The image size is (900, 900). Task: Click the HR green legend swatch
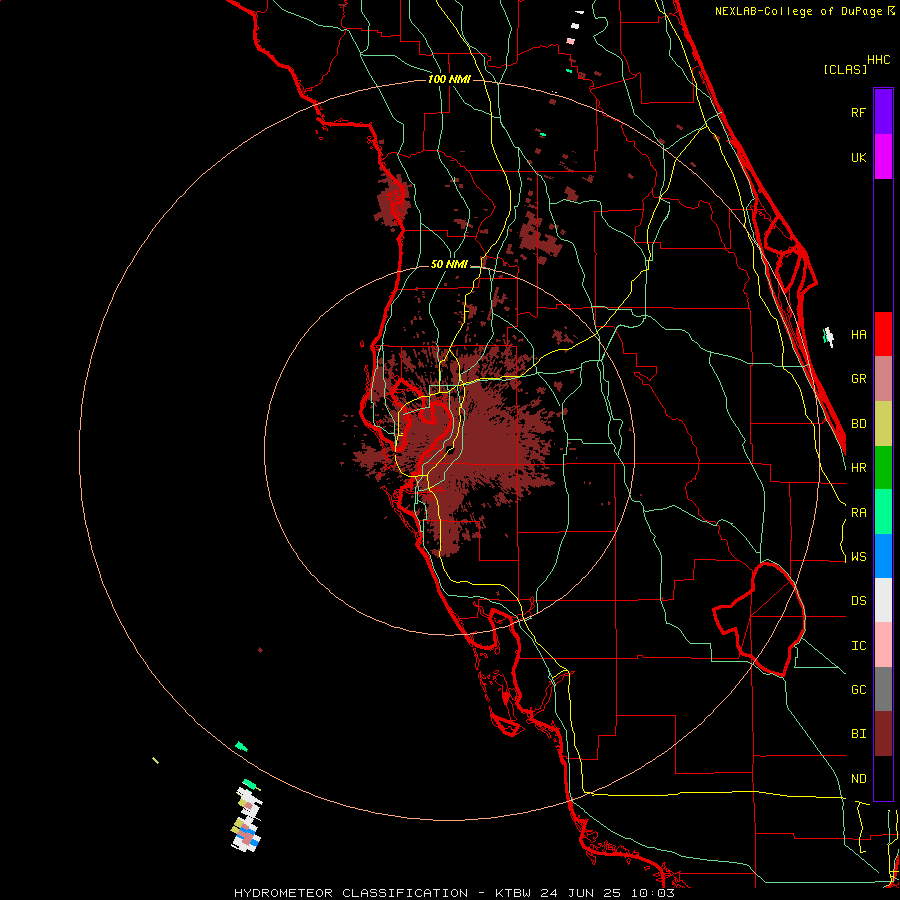coord(883,468)
